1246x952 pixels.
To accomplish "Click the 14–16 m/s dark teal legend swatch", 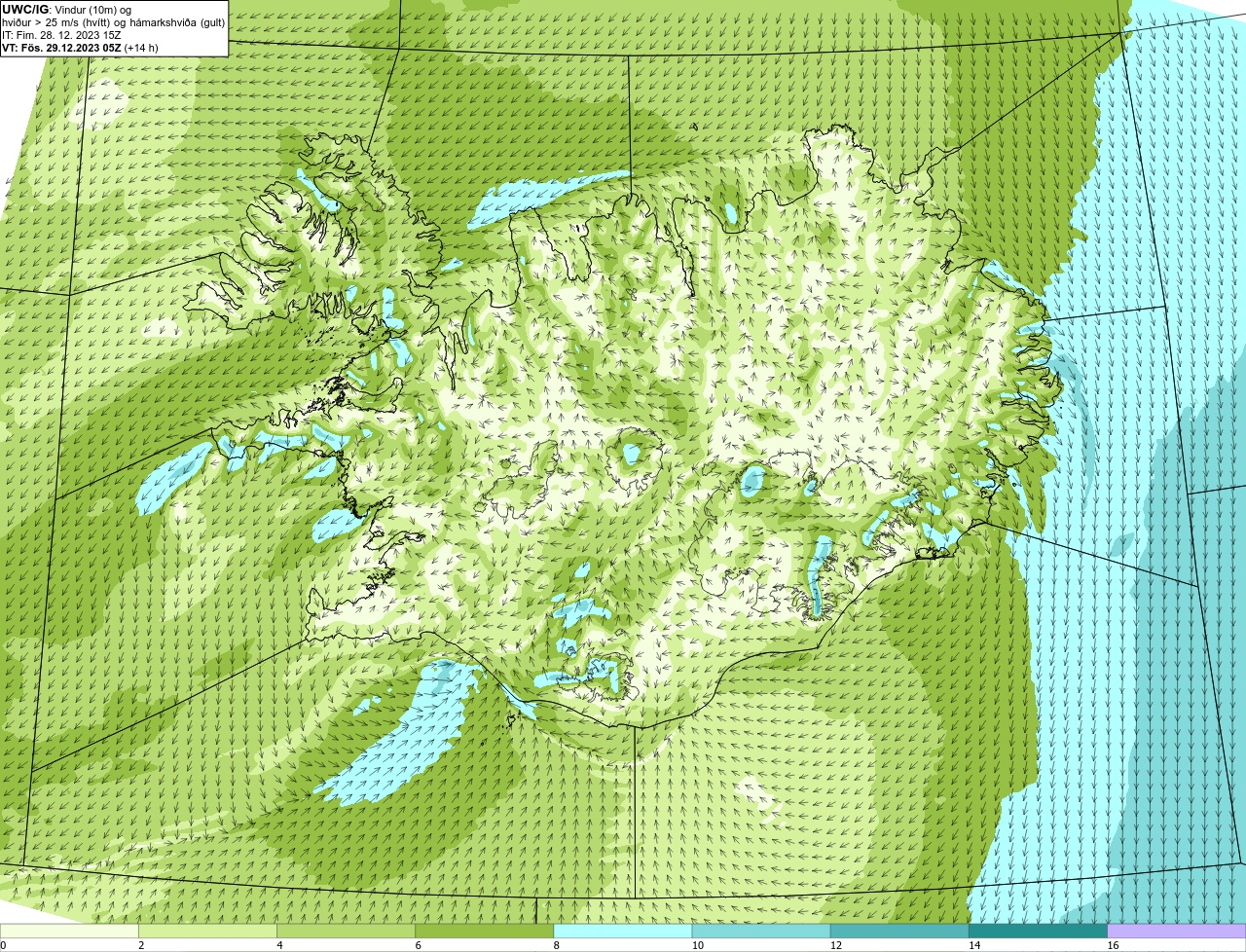I will pyautogui.click(x=1039, y=931).
